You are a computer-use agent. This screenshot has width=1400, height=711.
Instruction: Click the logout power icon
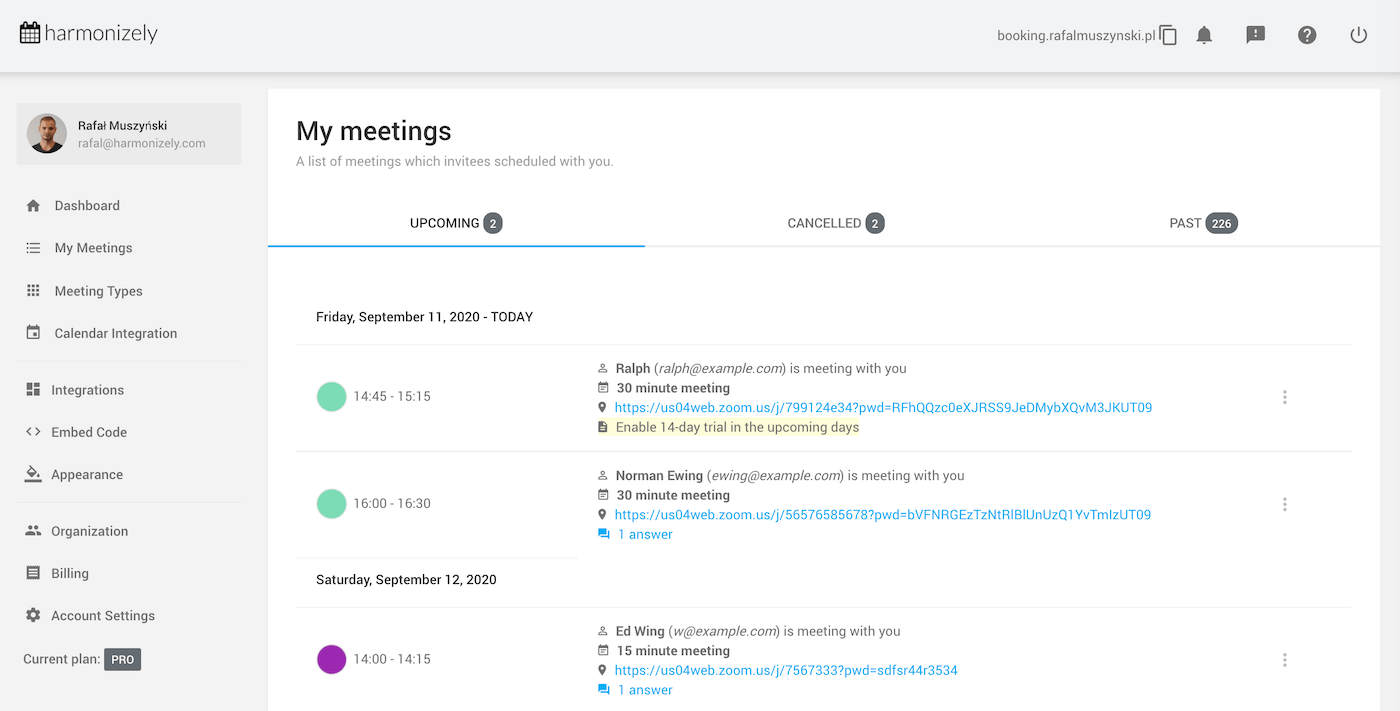1358,35
